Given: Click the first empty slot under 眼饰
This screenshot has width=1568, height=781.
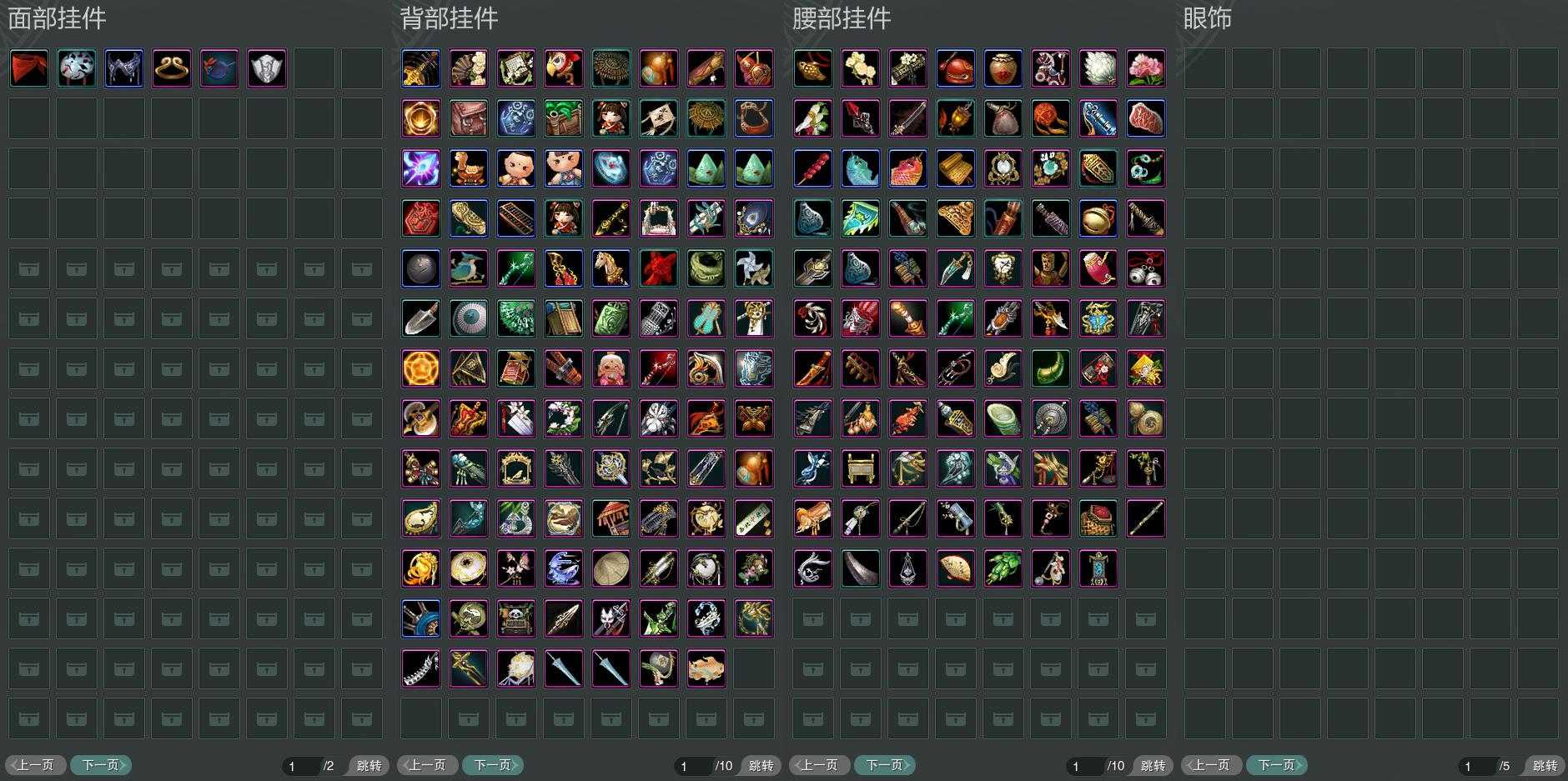Looking at the screenshot, I should pyautogui.click(x=1205, y=68).
